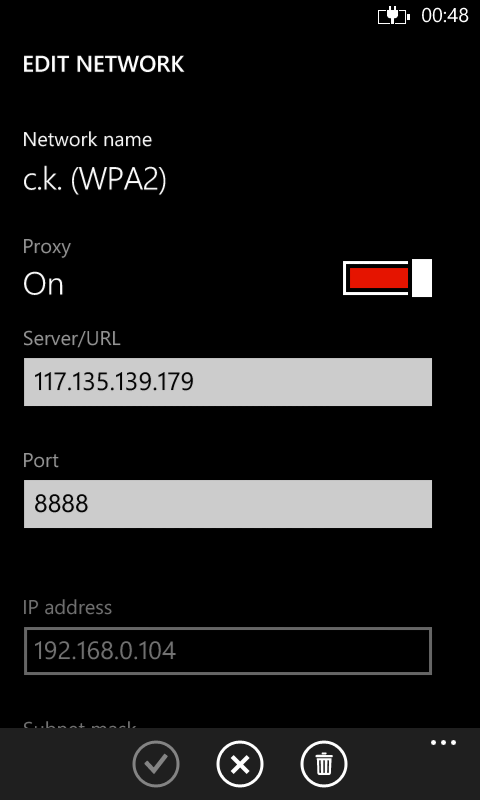Tap the "On" proxy status text
This screenshot has width=480, height=800.
(43, 284)
